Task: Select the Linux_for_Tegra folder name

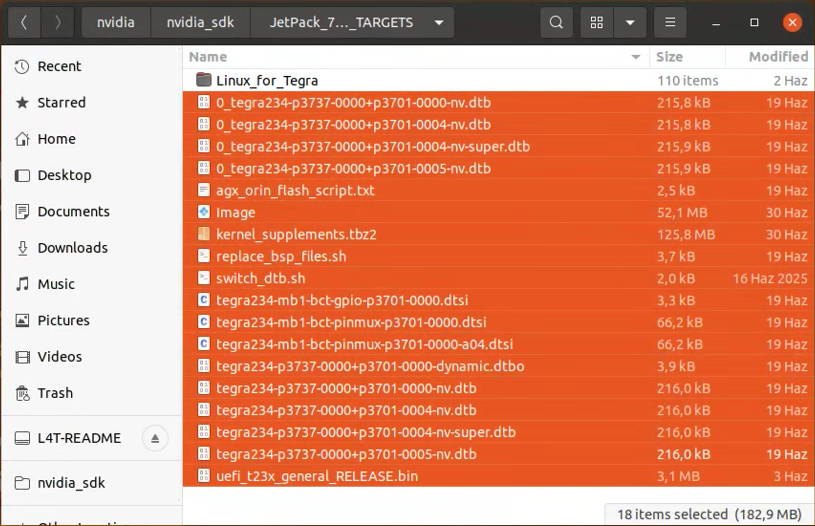Action: tap(267, 81)
